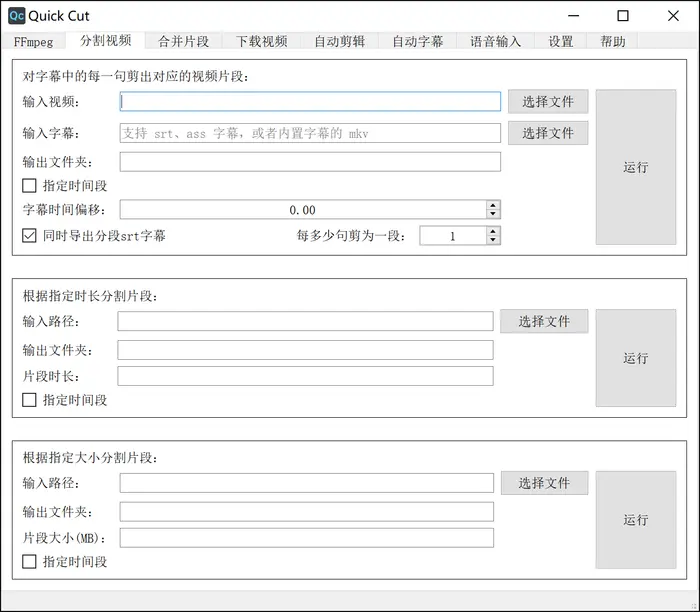Increase 每多少句剪为一段 value with up arrow
The image size is (700, 612).
(x=492, y=231)
